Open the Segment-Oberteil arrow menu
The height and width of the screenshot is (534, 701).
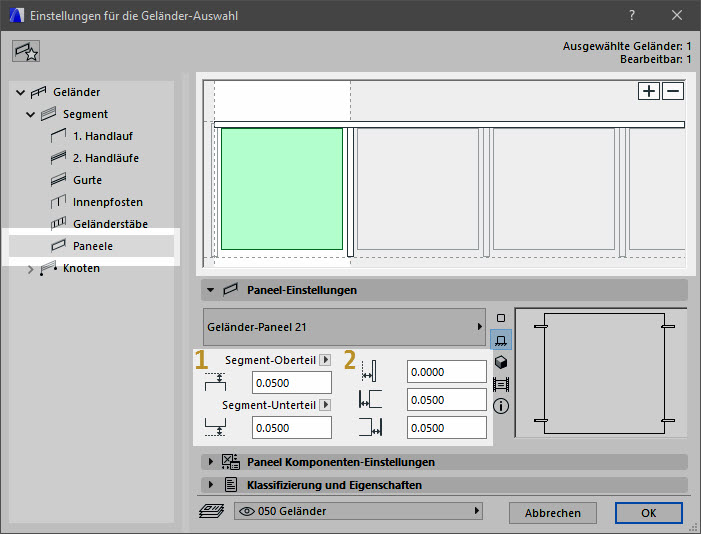(x=325, y=360)
